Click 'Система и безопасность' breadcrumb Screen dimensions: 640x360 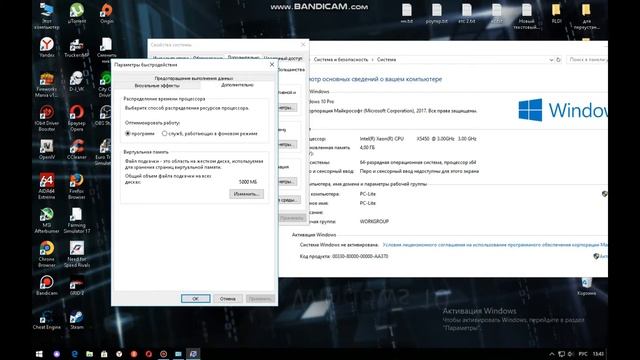[341, 60]
